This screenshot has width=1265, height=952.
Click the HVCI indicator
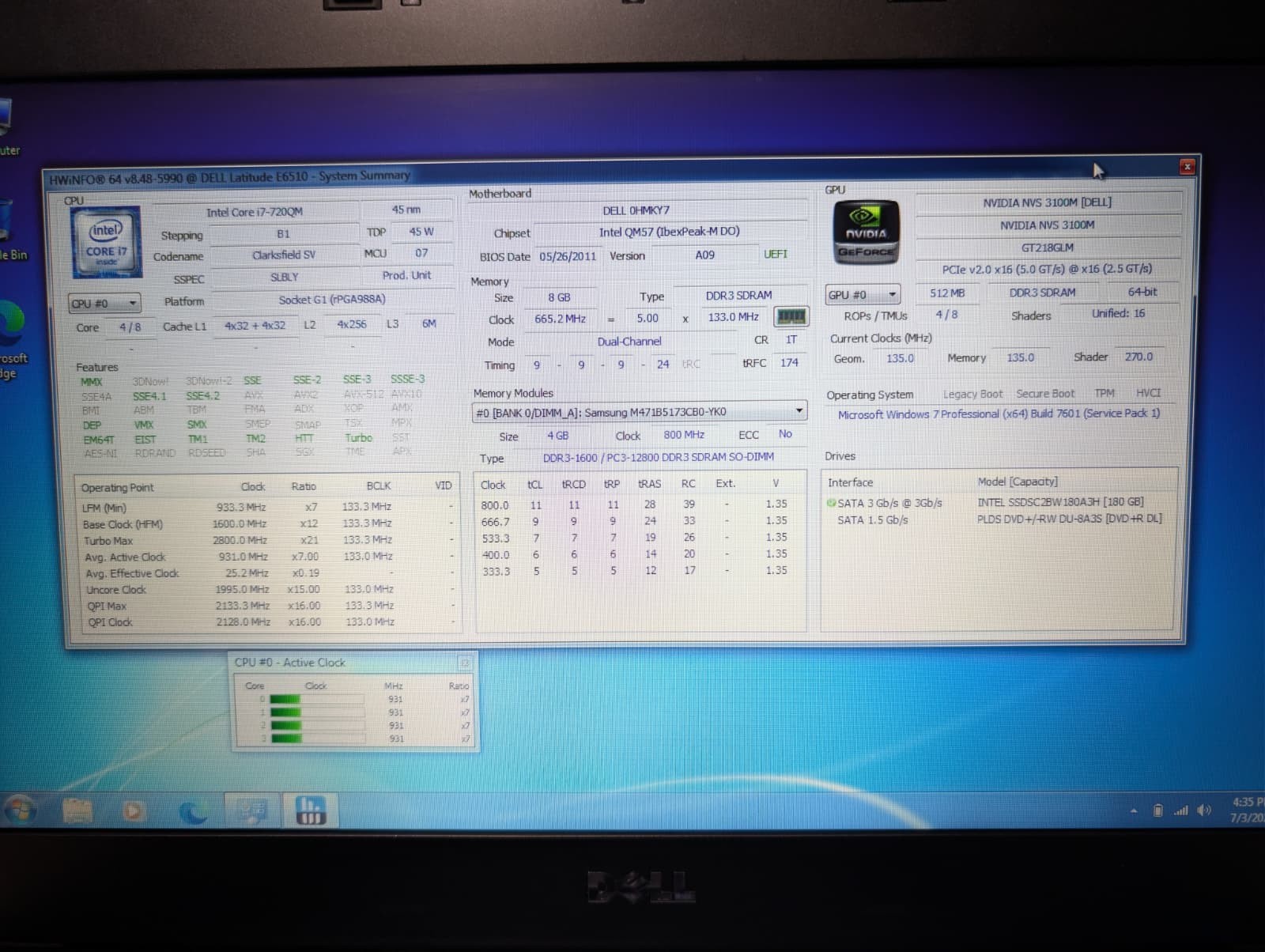click(x=1148, y=393)
